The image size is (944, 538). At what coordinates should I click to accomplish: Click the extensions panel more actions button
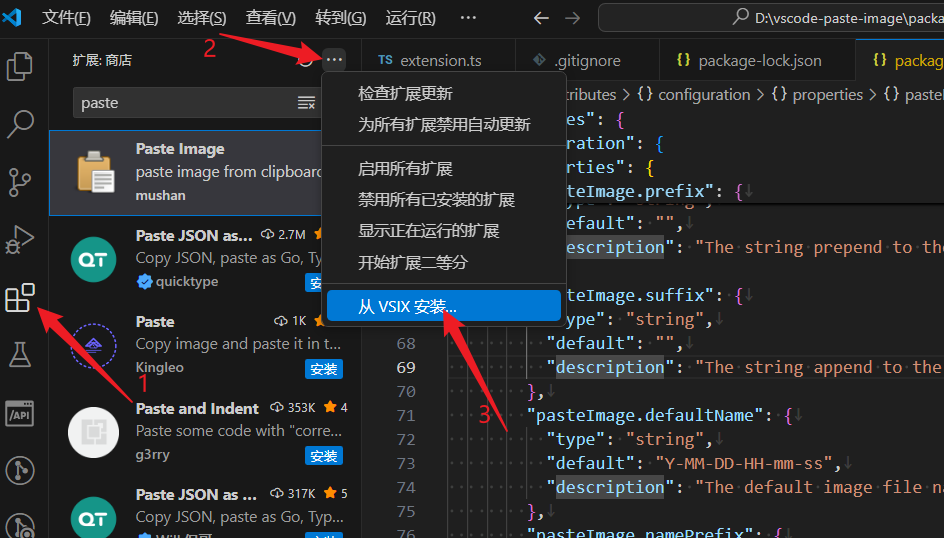pos(334,60)
